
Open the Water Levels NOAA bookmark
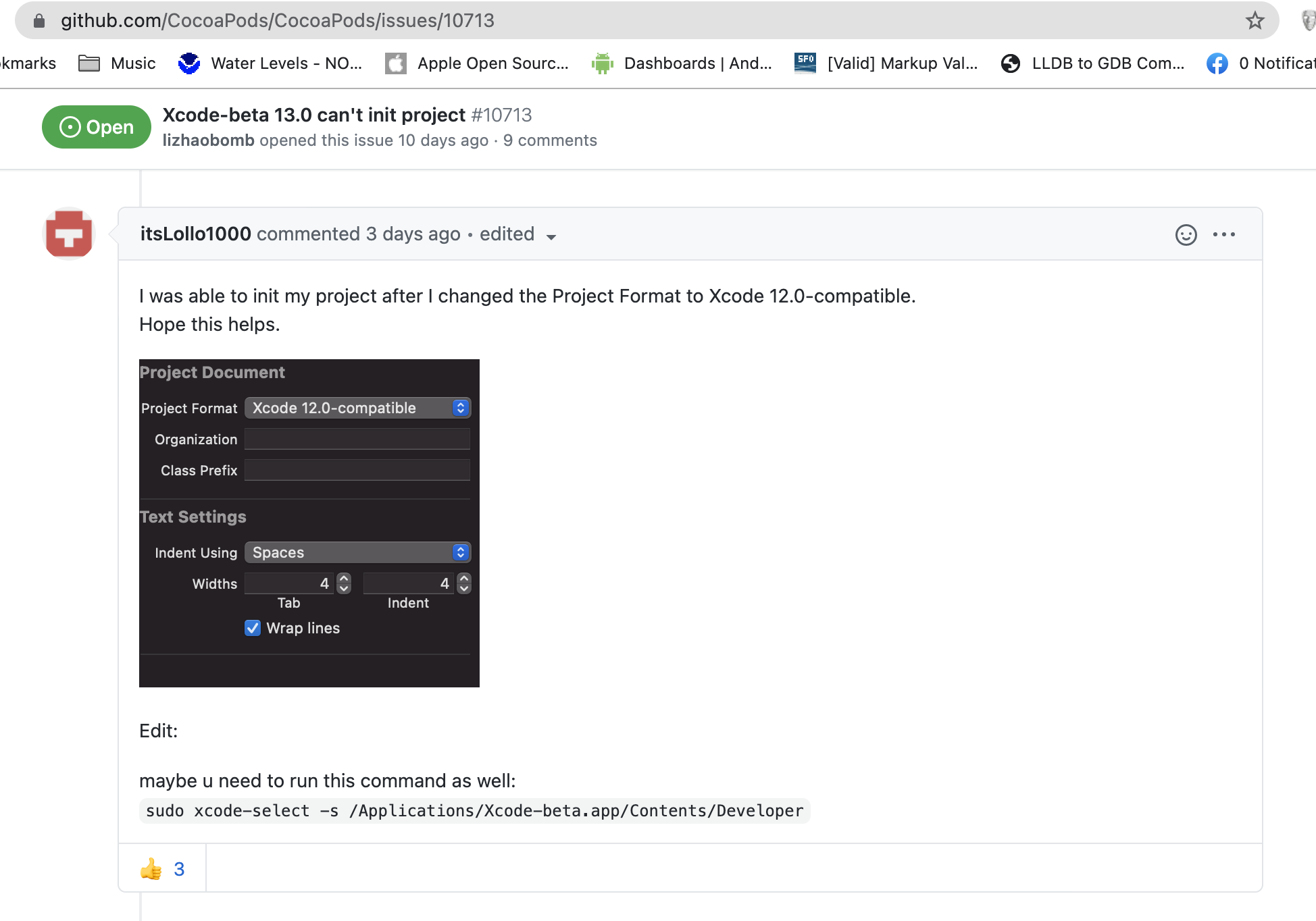tap(270, 63)
